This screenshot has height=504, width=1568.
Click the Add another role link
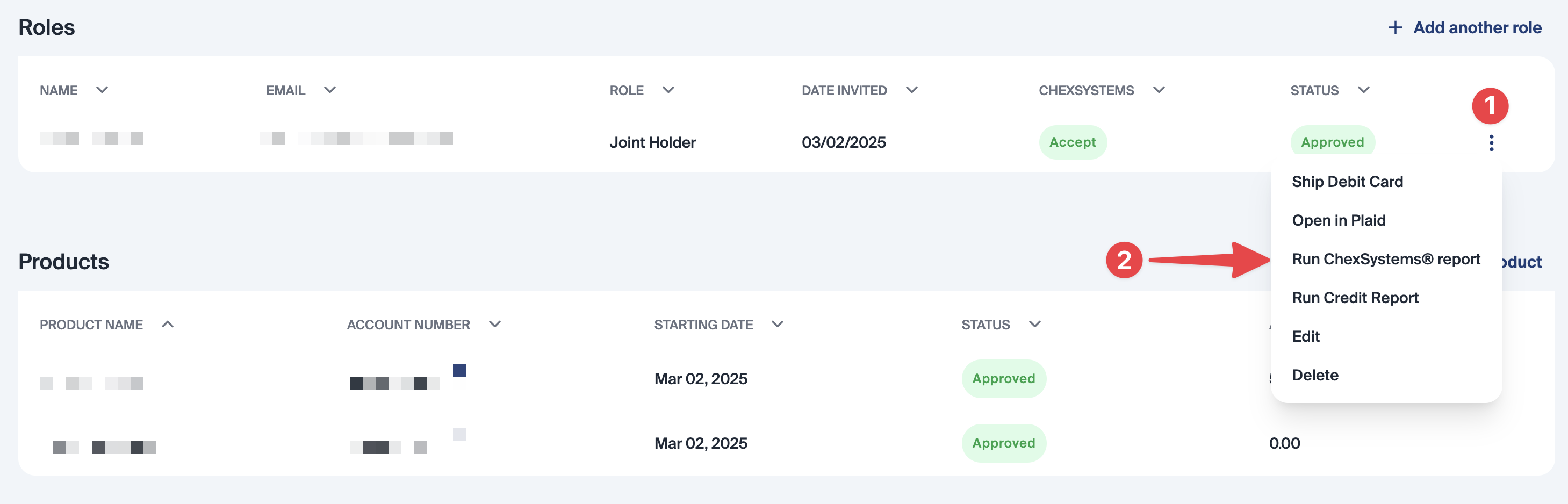[1477, 28]
